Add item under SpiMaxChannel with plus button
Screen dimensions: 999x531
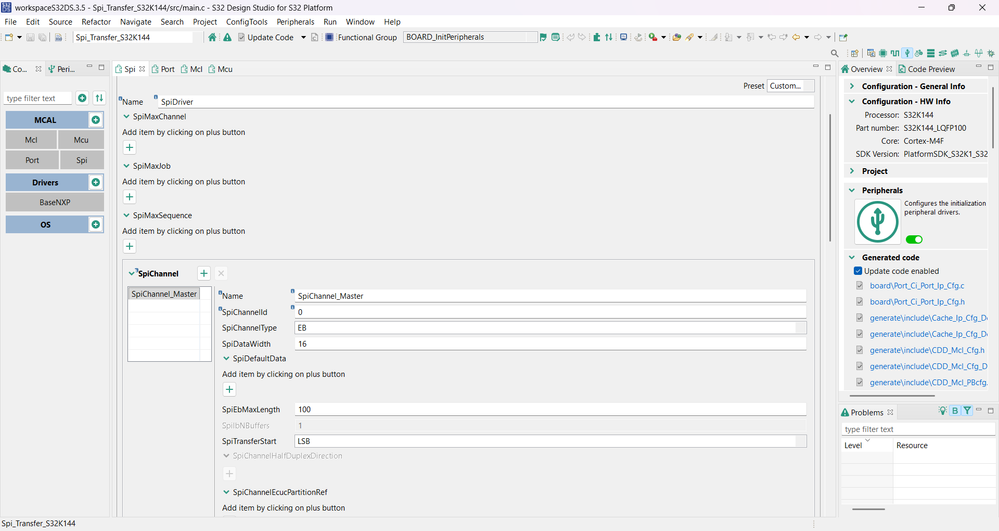coord(129,147)
